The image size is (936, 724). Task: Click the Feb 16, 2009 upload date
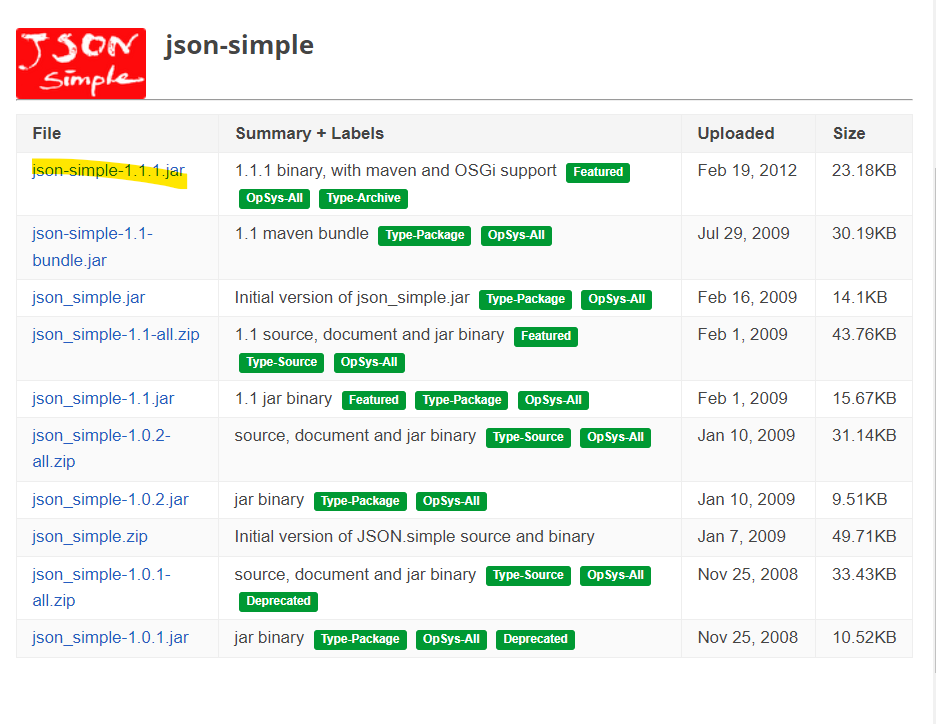pos(747,297)
